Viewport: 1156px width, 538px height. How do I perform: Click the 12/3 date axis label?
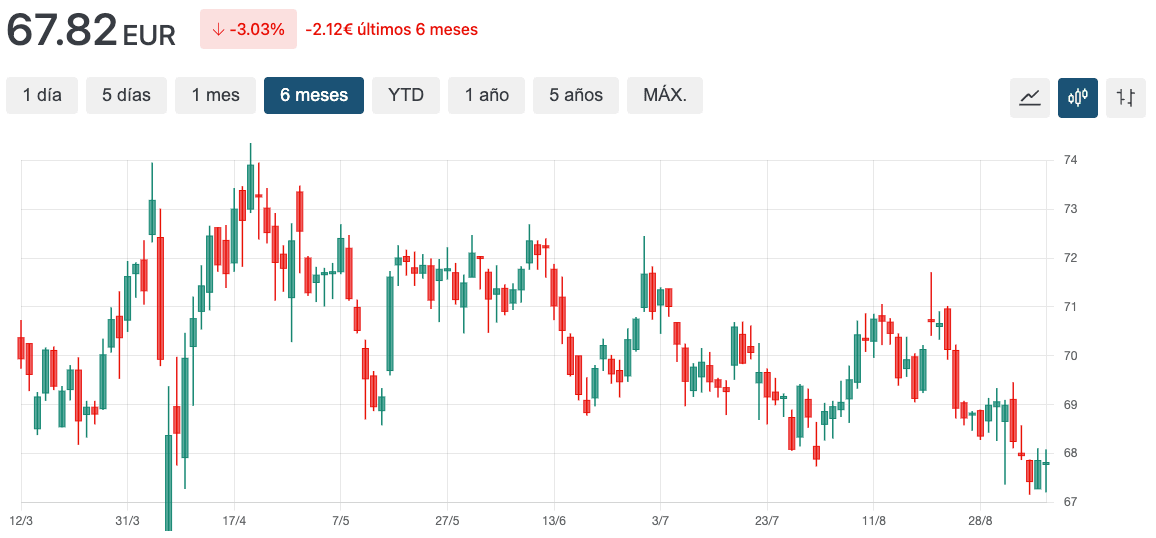tap(21, 521)
